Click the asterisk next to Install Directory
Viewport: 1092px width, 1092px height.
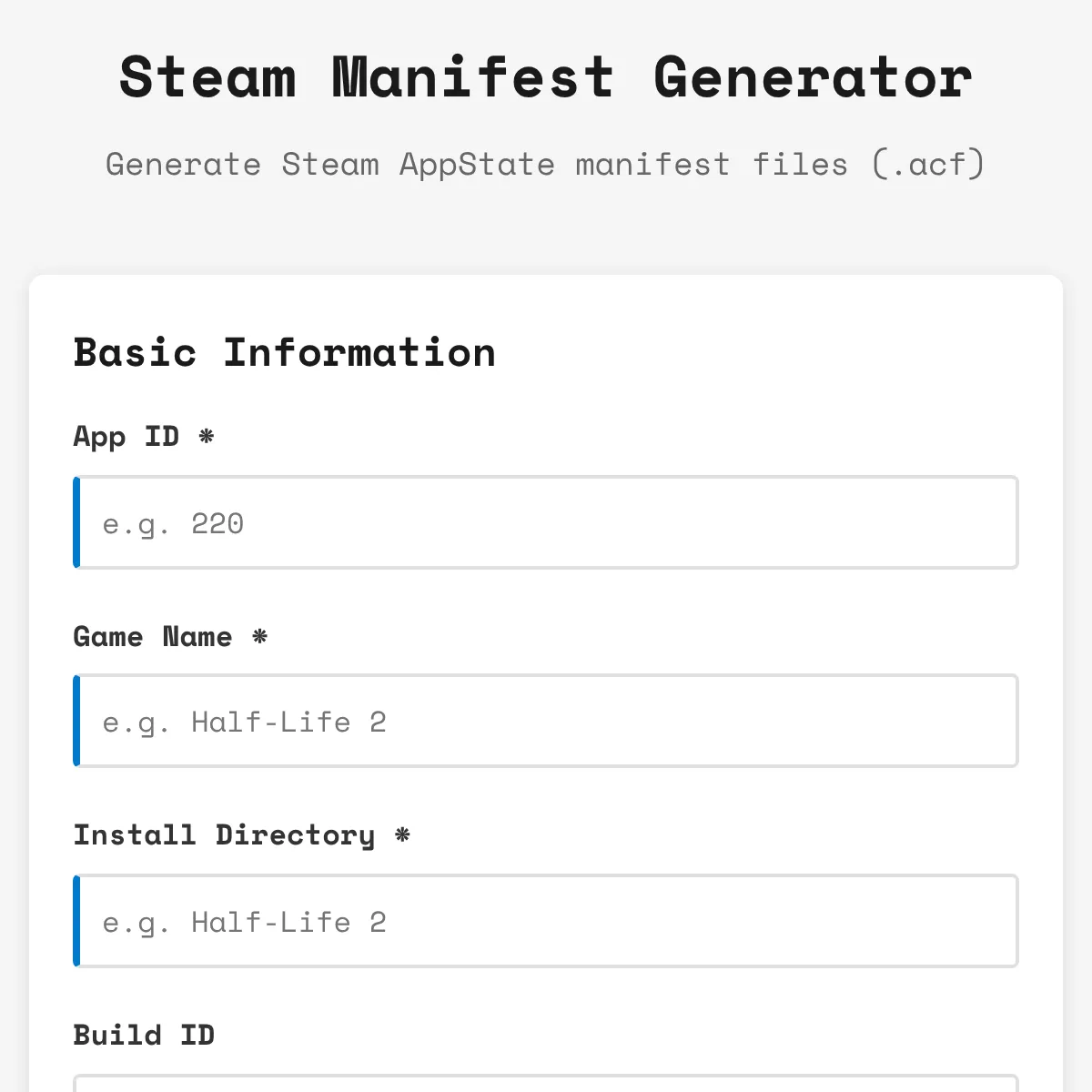[402, 834]
